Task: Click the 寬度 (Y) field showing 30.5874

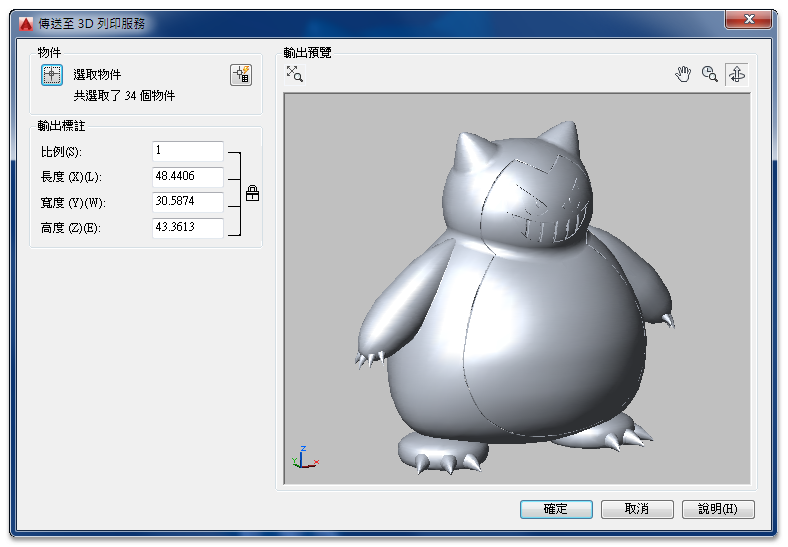Action: [x=188, y=202]
